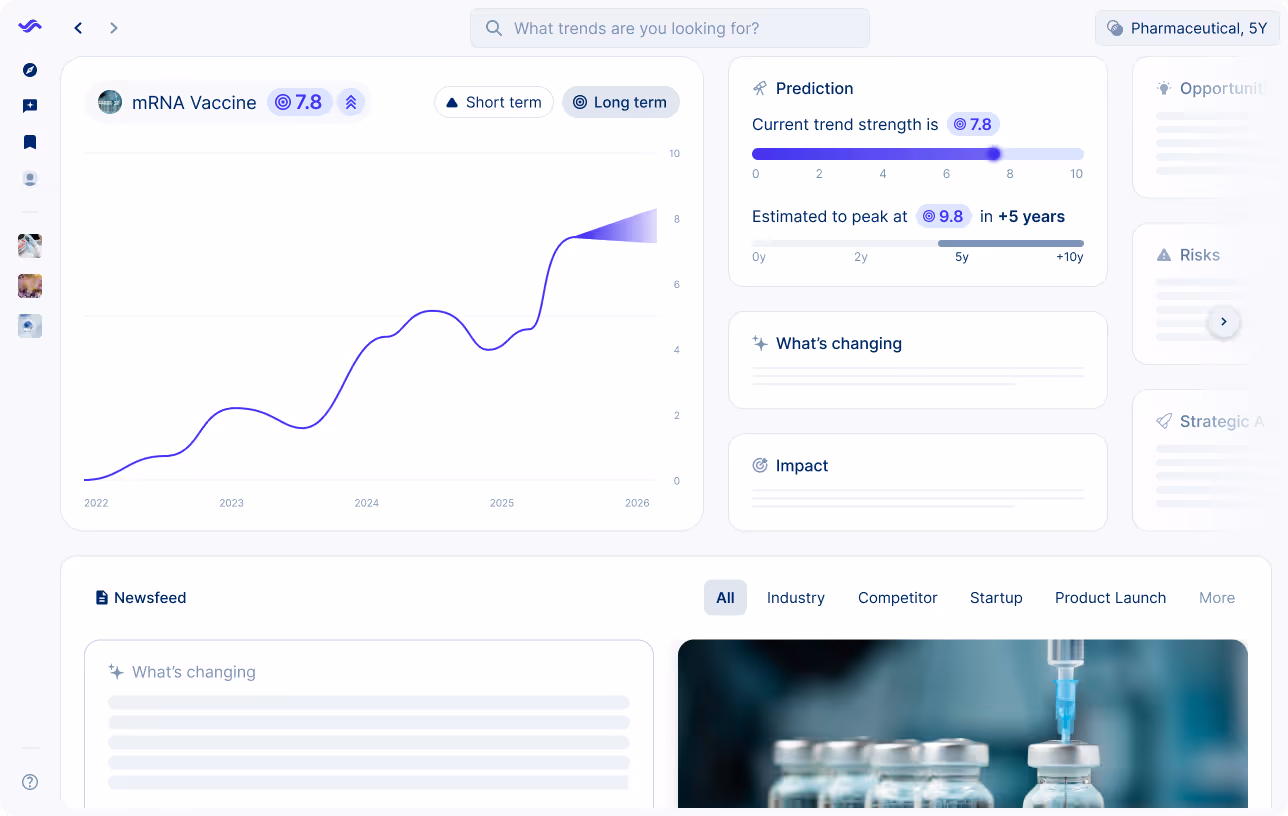Switch to the Industry tab

point(795,597)
